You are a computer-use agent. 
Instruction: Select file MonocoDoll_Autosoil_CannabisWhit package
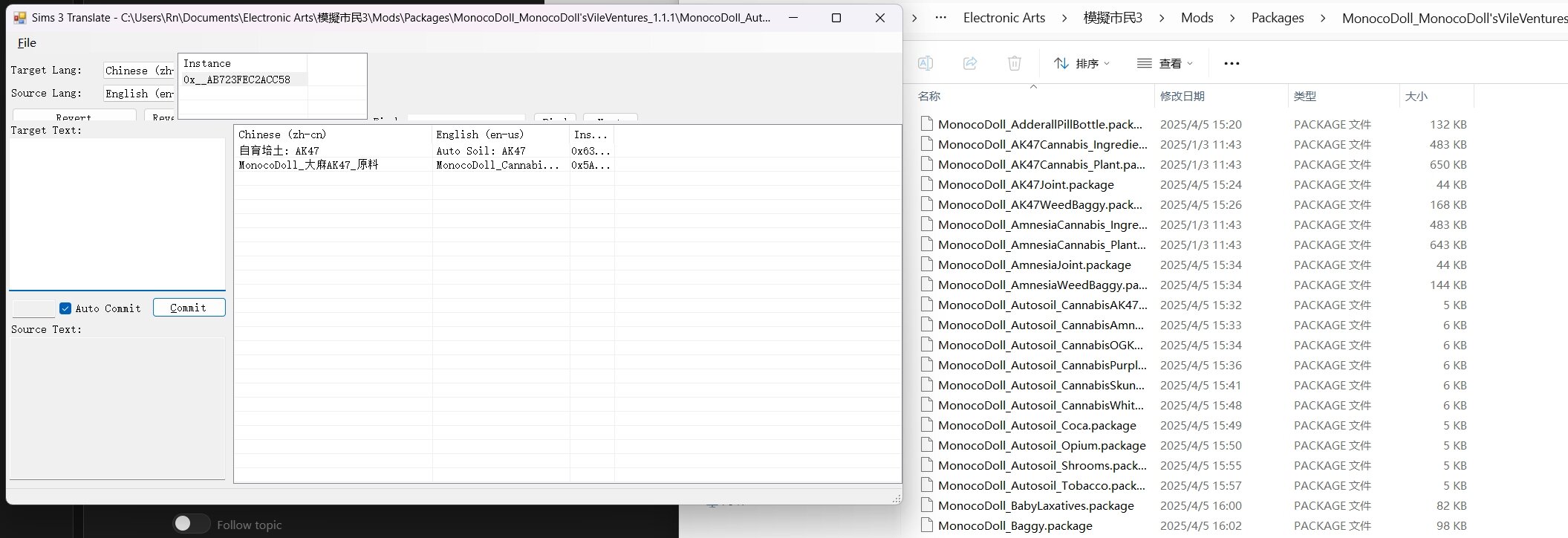click(x=1041, y=405)
